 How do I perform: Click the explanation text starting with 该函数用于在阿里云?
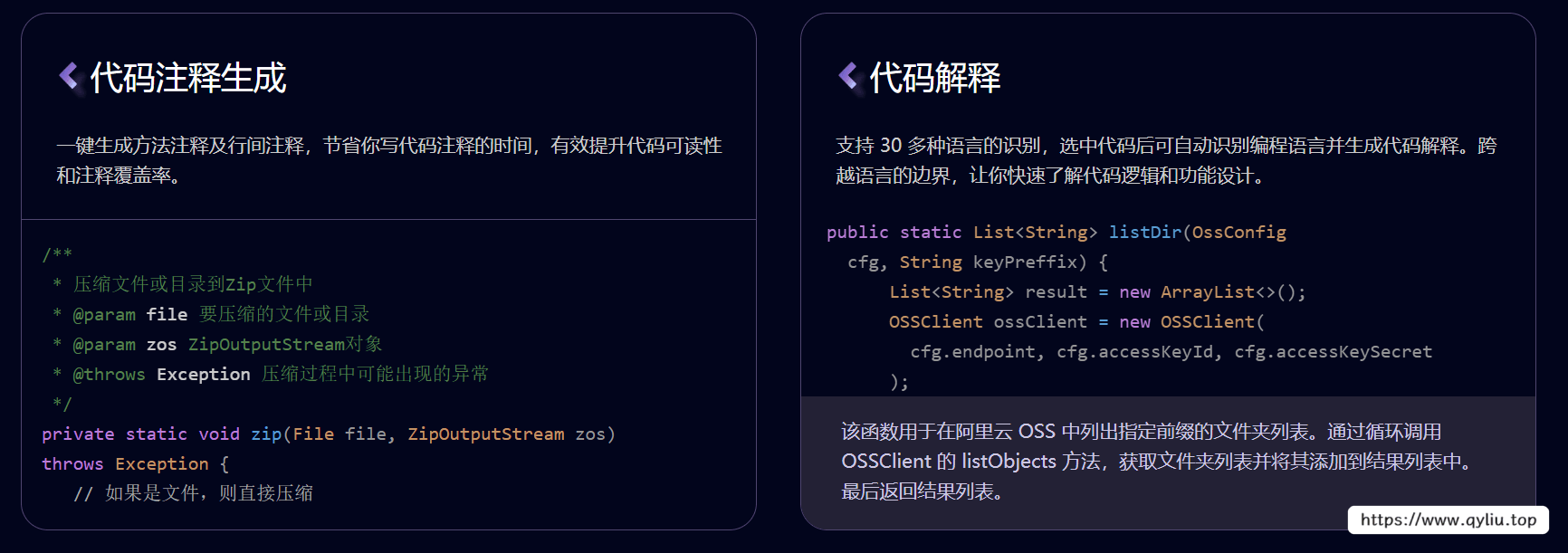coord(1157,462)
